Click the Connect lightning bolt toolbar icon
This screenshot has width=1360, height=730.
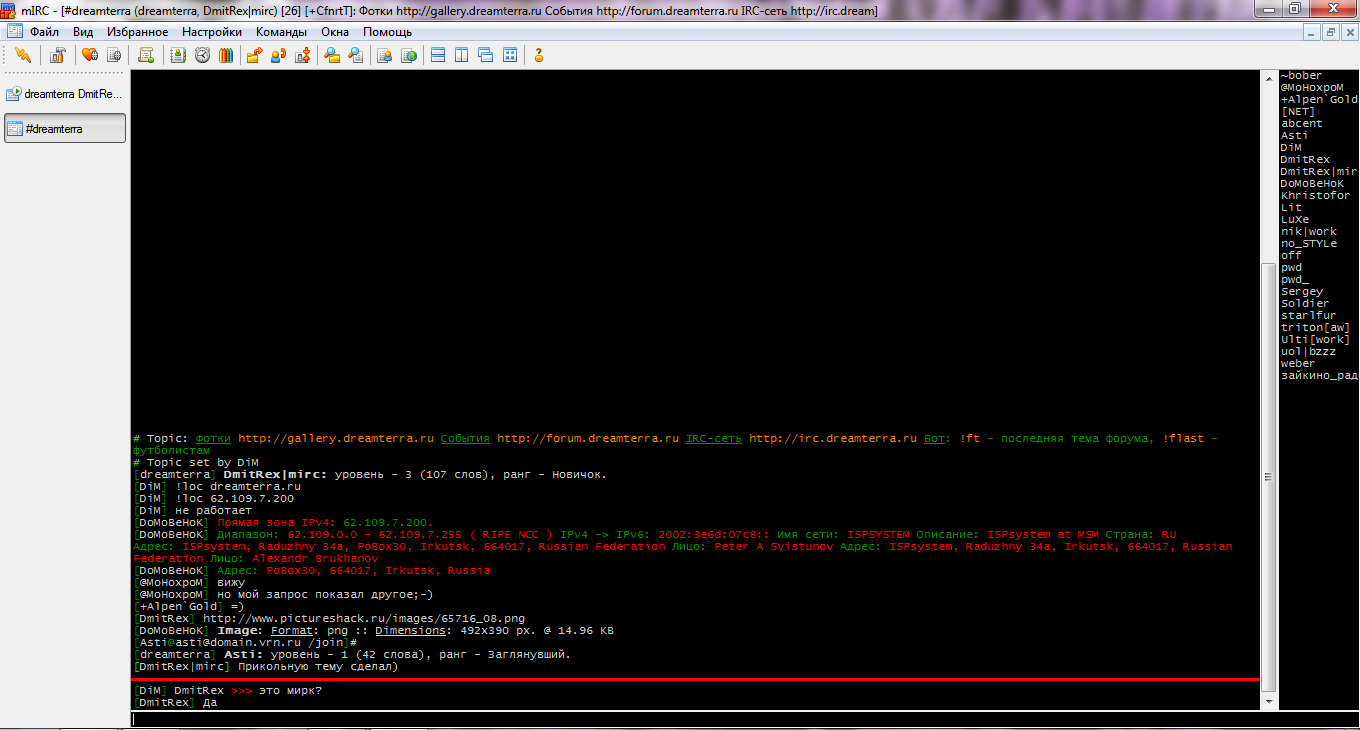23,55
